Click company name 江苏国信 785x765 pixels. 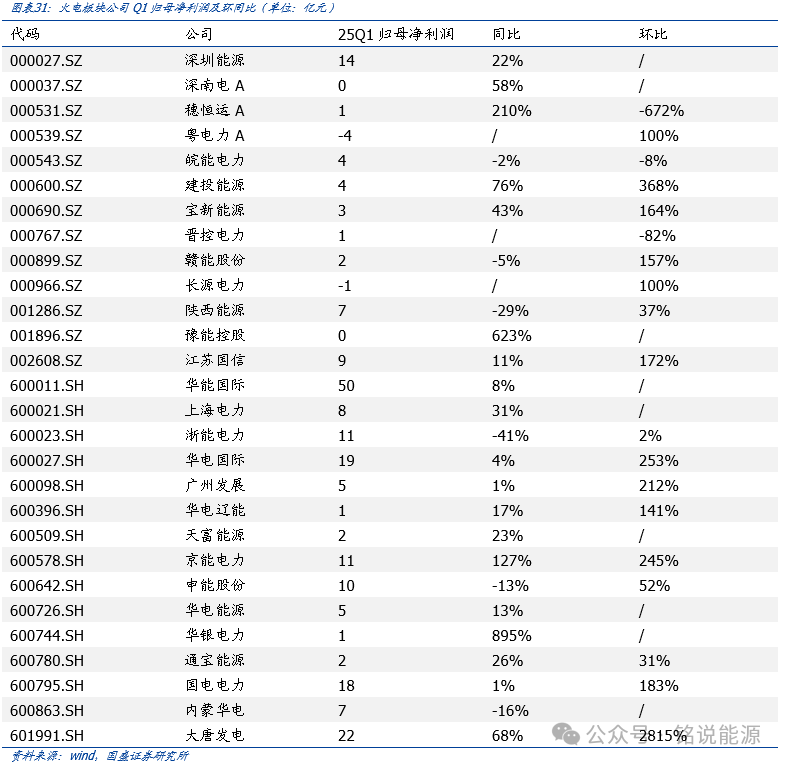pos(215,360)
